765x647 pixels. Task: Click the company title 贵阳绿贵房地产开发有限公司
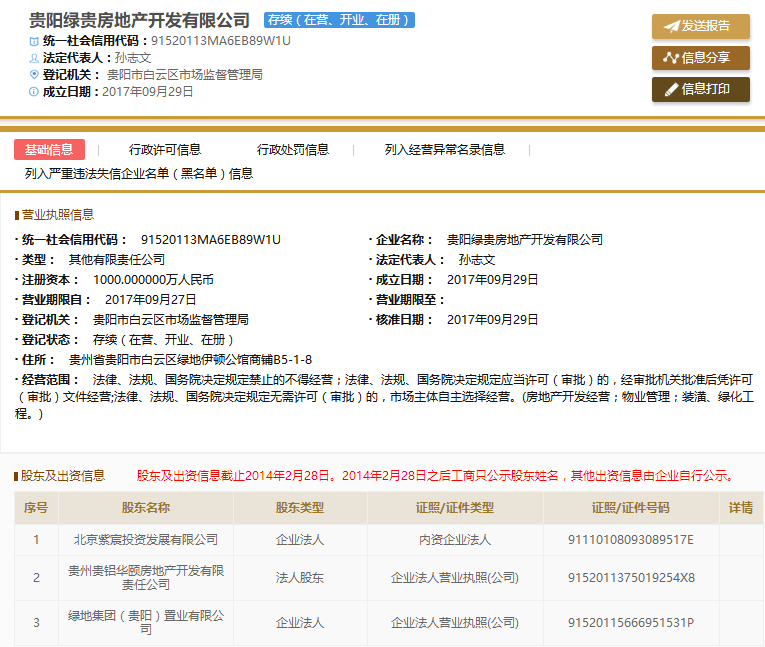tap(140, 20)
